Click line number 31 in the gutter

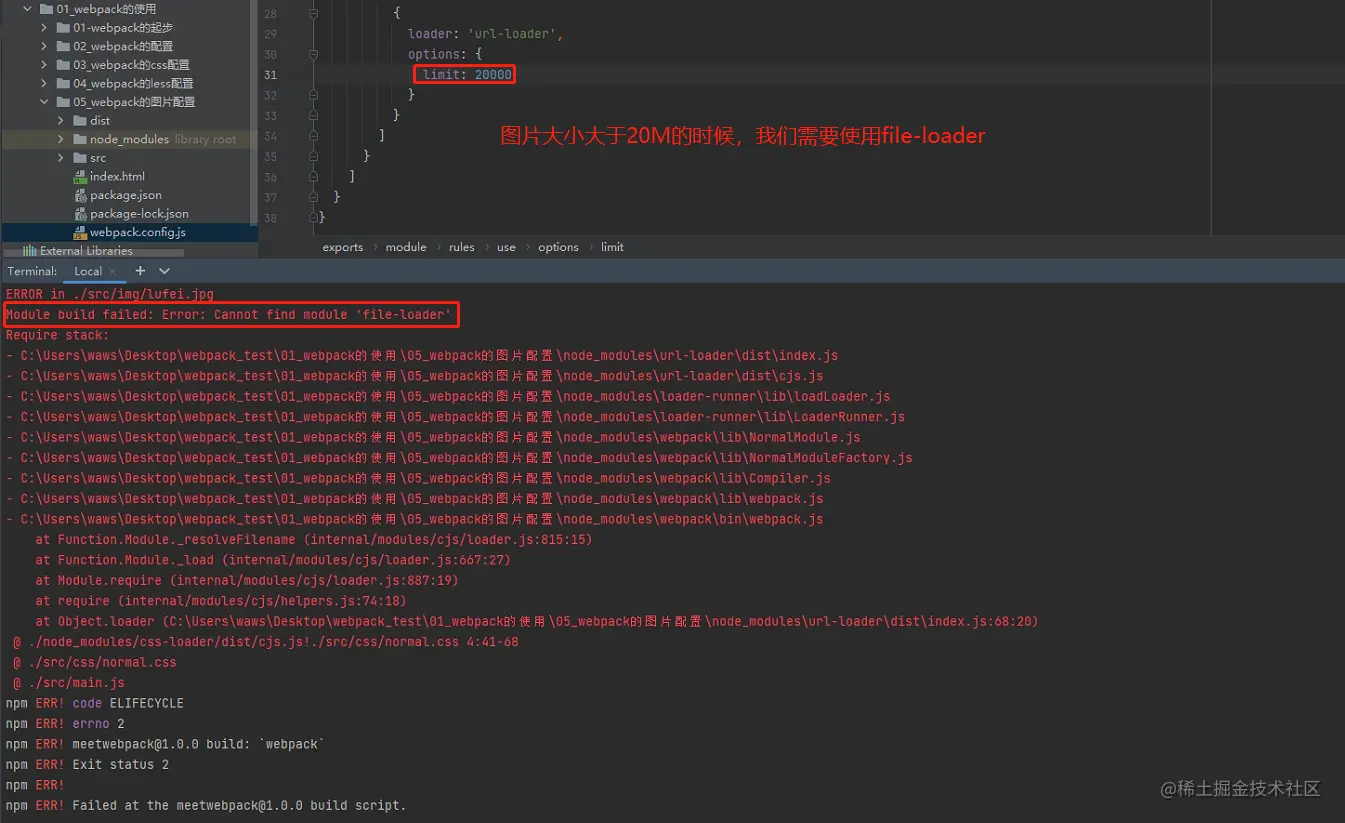(271, 75)
